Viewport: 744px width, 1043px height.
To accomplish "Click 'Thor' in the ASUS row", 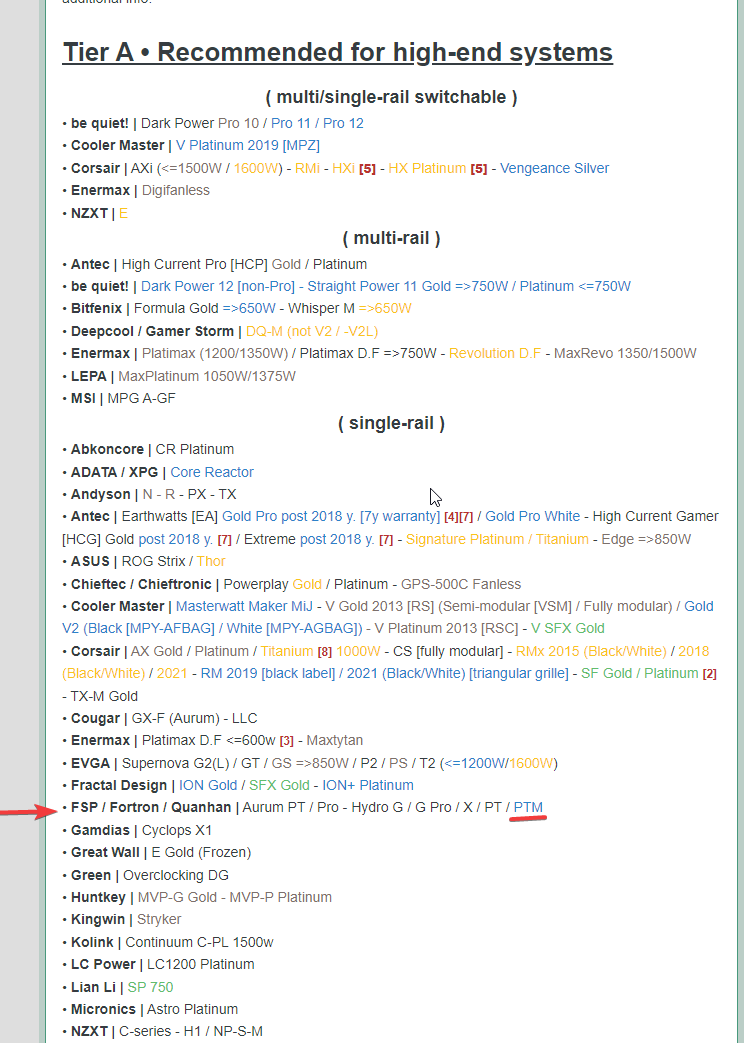I will point(211,561).
